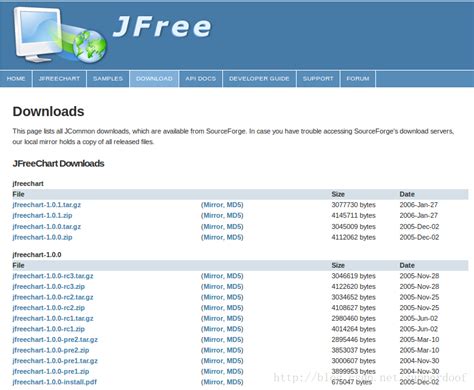The width and height of the screenshot is (474, 390).
Task: Download jfreechart-1.0.0.zip
Action: tap(42, 237)
